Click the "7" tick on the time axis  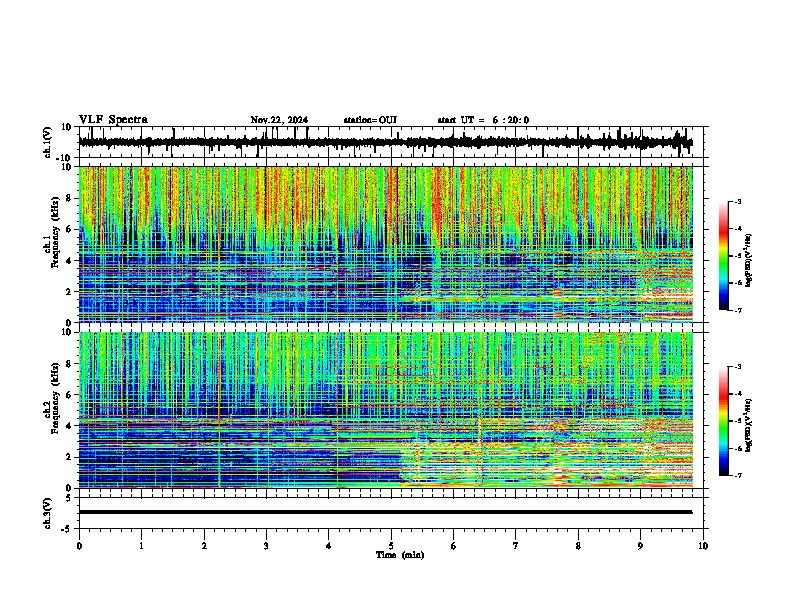tap(516, 546)
